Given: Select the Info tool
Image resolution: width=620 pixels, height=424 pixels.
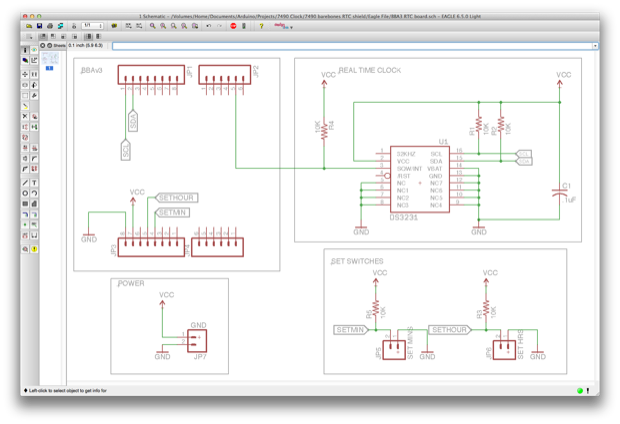Looking at the screenshot, I should pos(25,50).
